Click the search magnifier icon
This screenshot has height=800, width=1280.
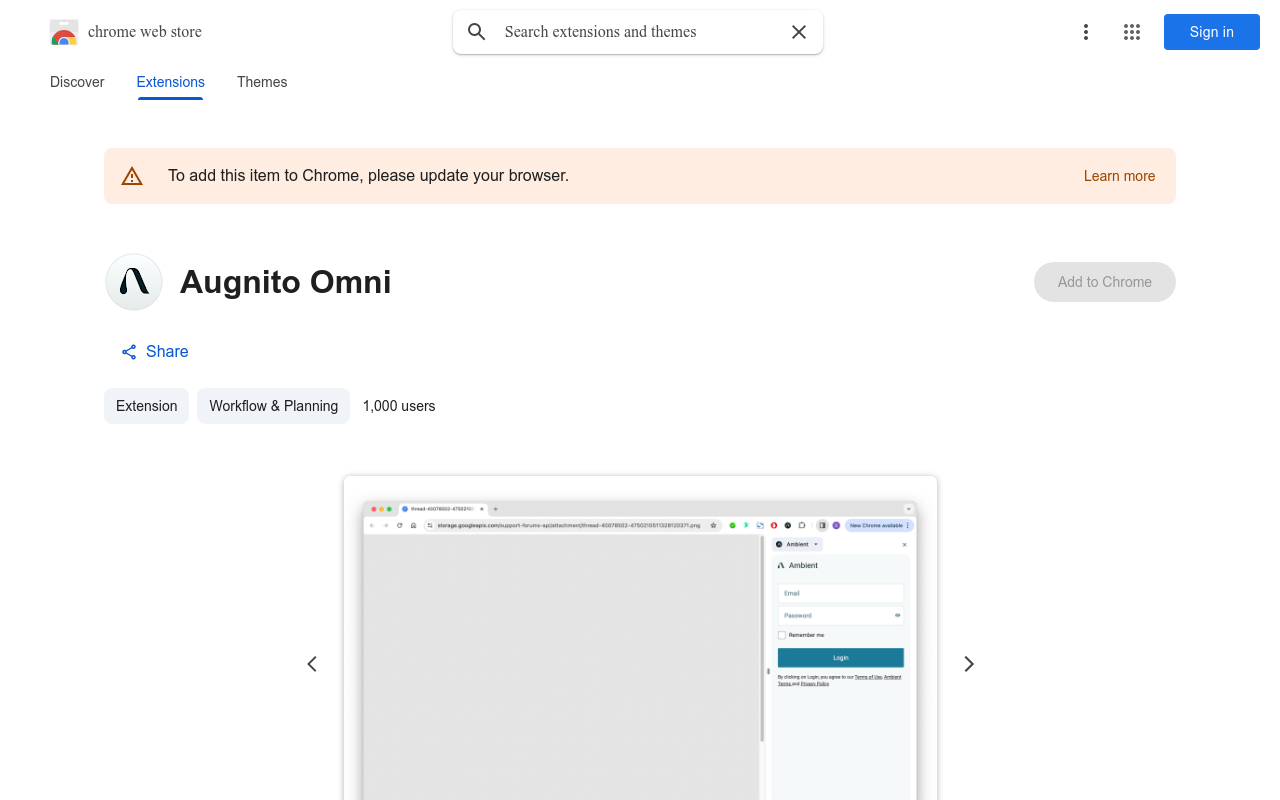pos(477,32)
